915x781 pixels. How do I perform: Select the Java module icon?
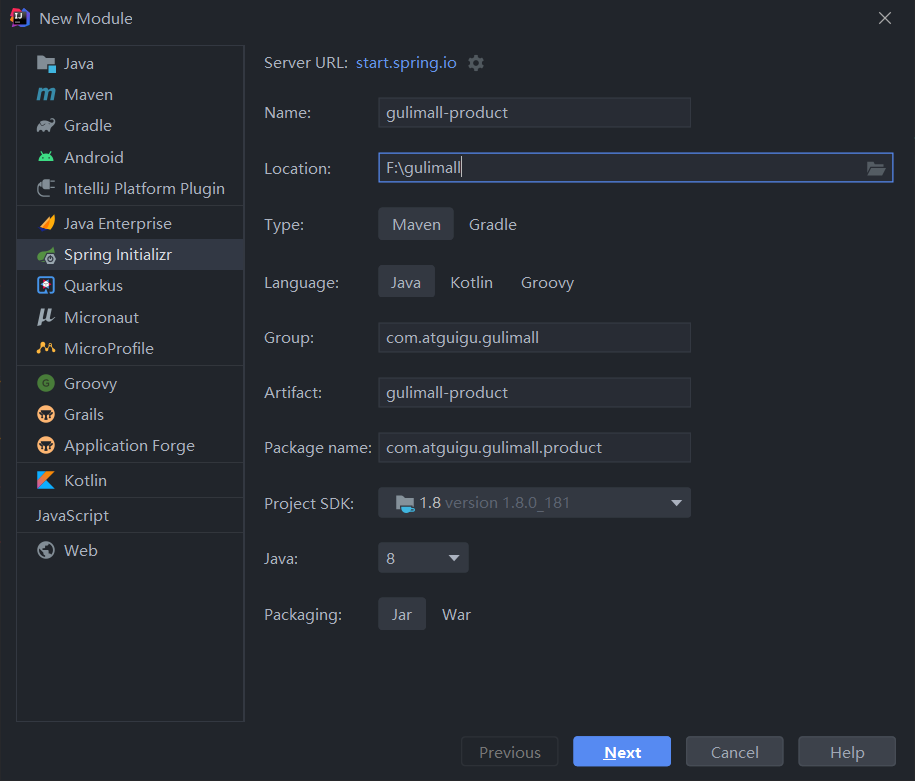click(46, 64)
